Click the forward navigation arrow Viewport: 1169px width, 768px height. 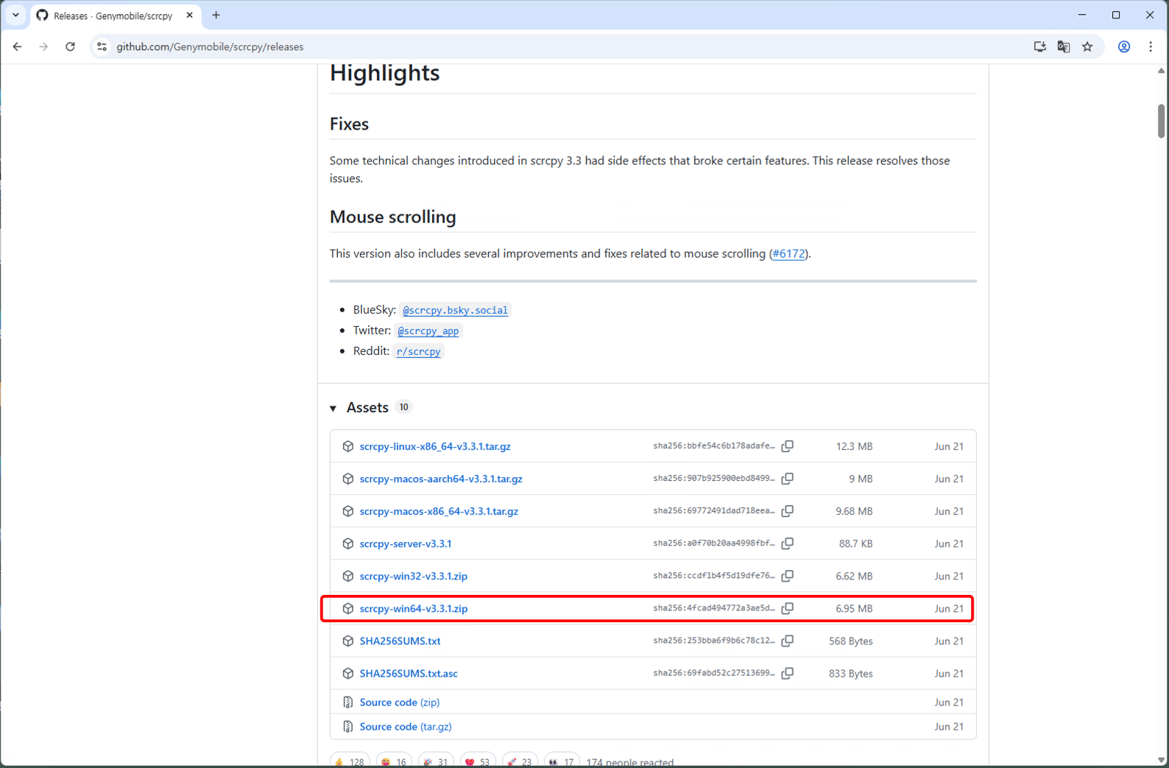[43, 46]
